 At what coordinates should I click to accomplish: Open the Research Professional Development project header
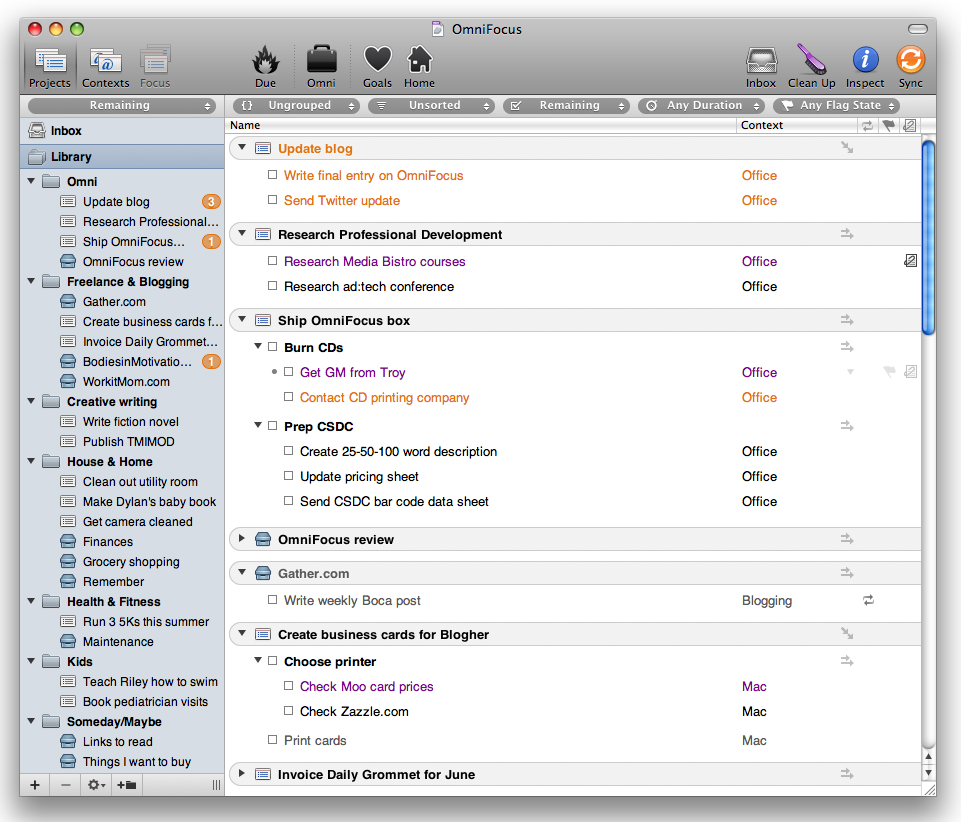coord(575,234)
